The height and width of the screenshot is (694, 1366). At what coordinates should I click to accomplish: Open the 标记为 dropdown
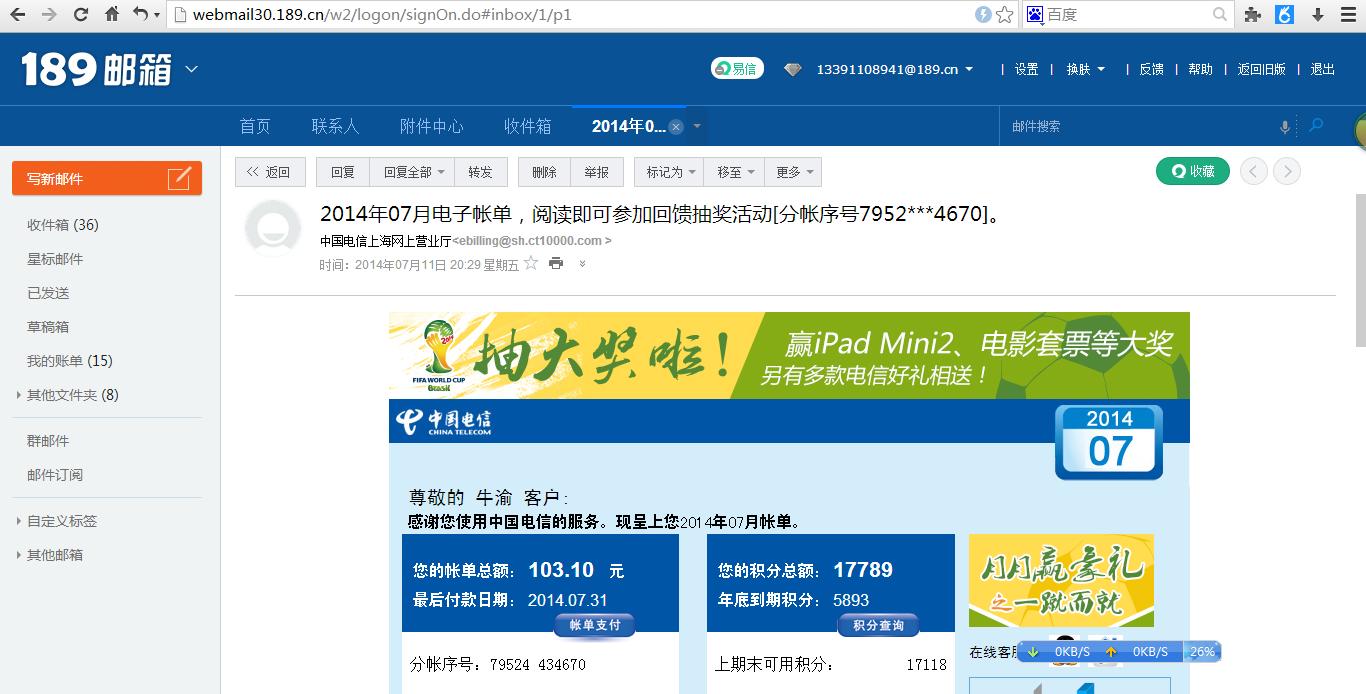[669, 172]
